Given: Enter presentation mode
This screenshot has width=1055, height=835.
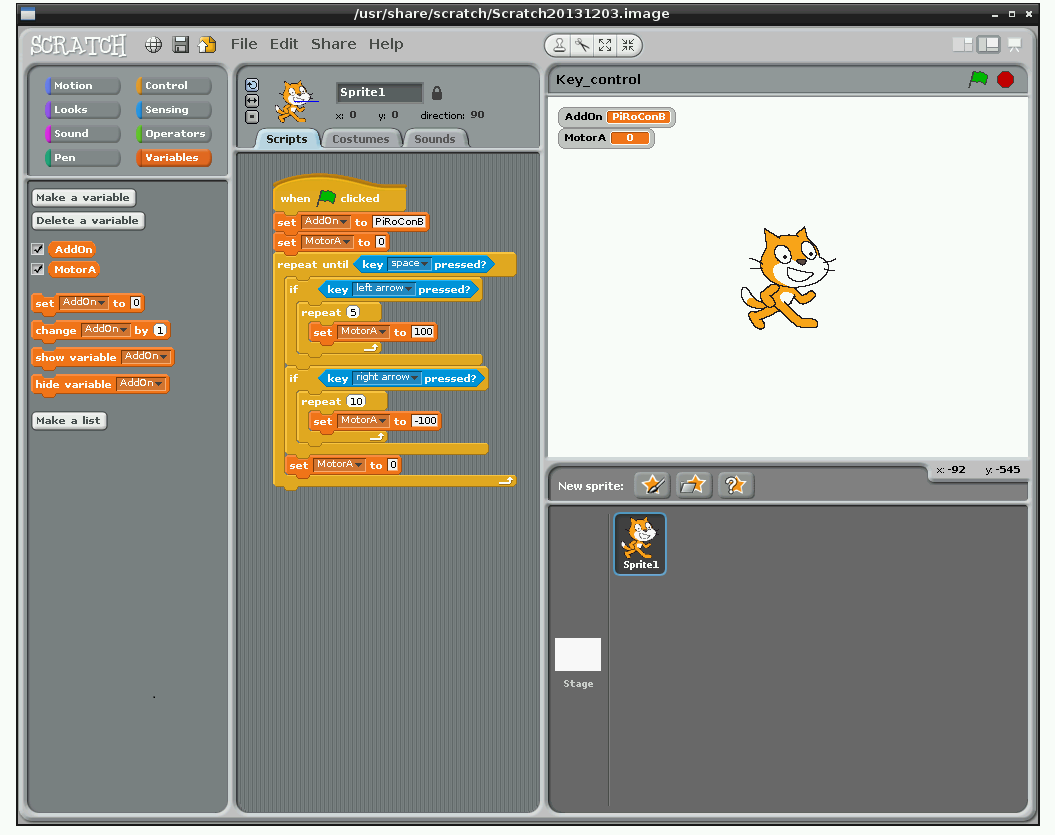Looking at the screenshot, I should click(x=1015, y=45).
